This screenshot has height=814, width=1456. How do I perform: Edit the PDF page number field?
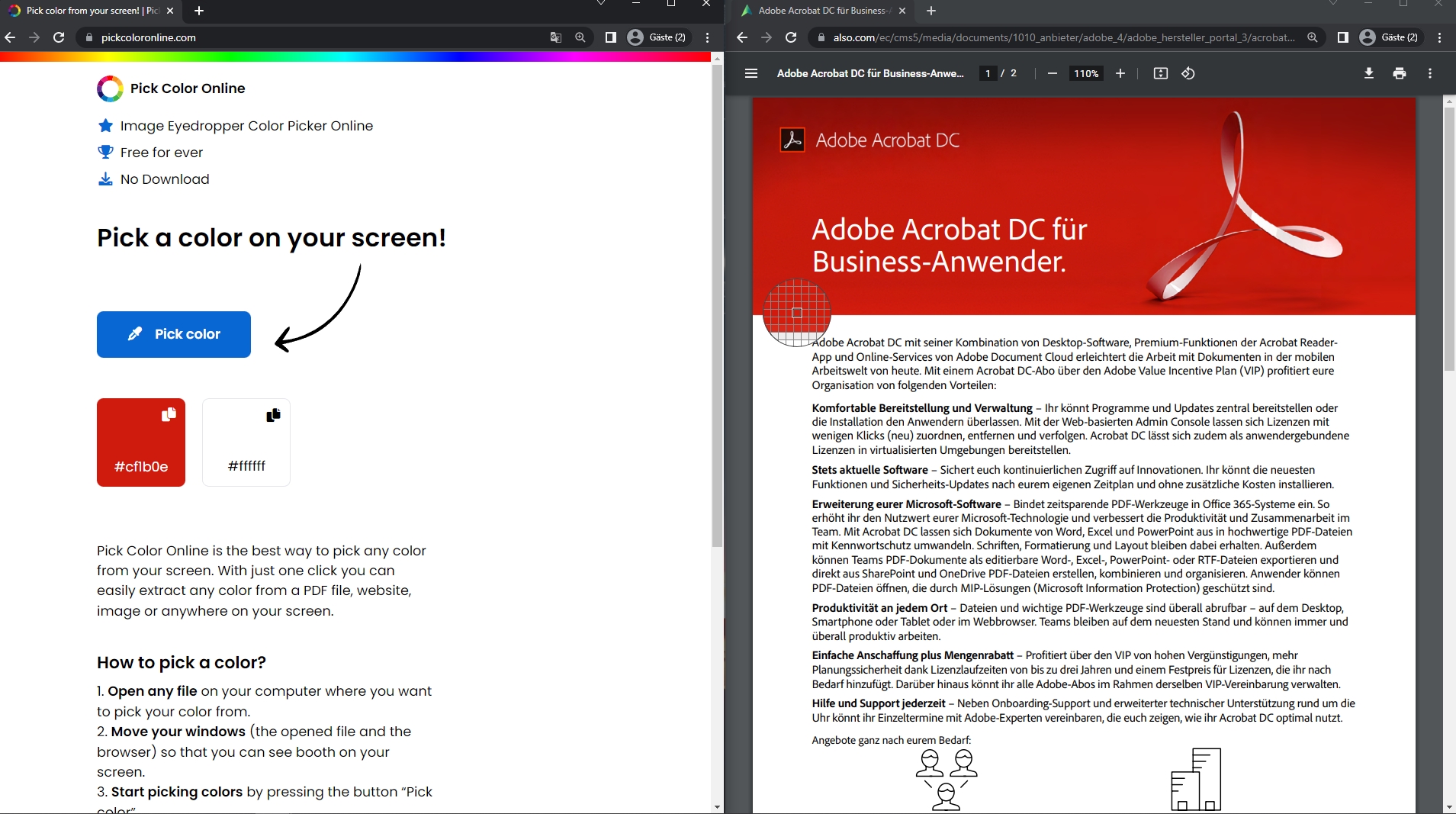[x=987, y=73]
